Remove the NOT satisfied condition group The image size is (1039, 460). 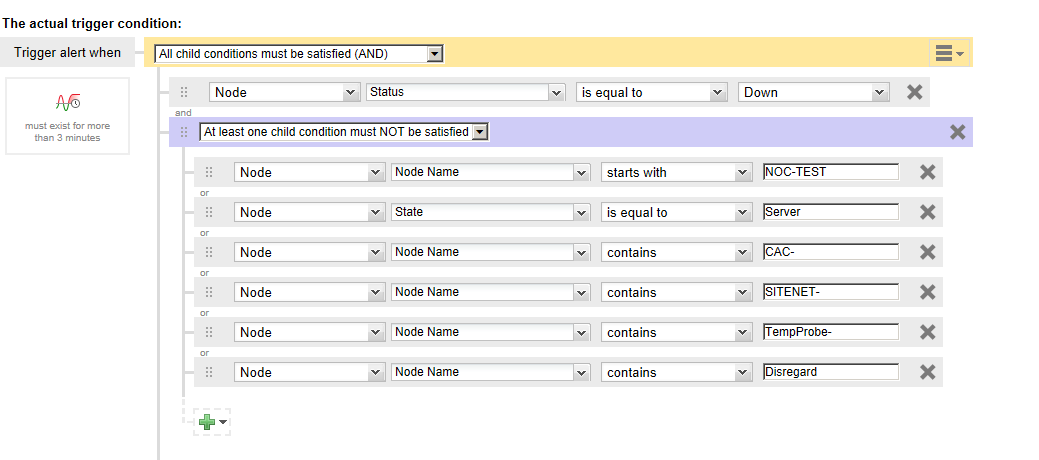(x=957, y=132)
